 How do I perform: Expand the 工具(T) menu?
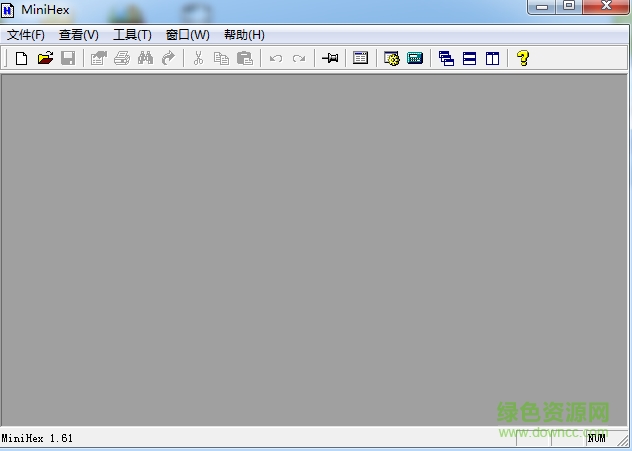pos(132,35)
